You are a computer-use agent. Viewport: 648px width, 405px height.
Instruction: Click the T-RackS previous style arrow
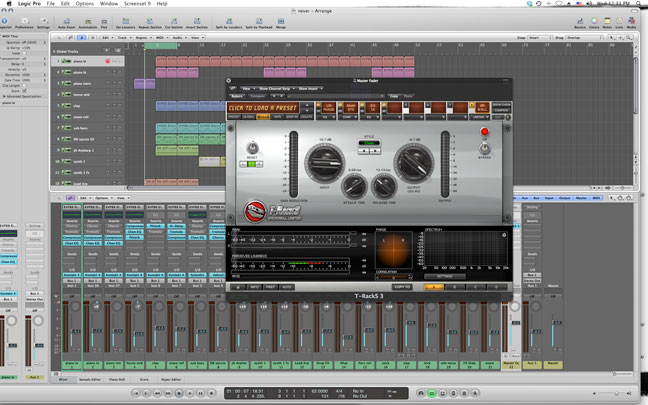pyautogui.click(x=364, y=151)
